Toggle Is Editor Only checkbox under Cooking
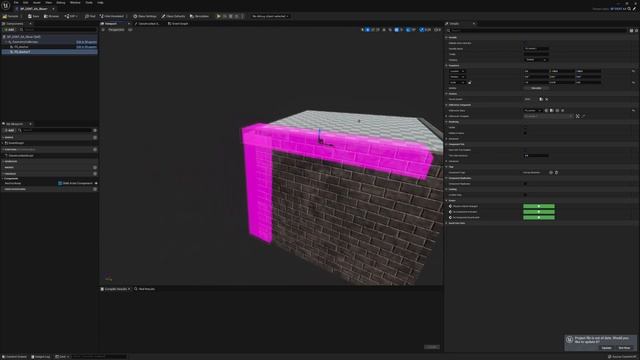Screen dimensions: 640x360 tap(525, 195)
